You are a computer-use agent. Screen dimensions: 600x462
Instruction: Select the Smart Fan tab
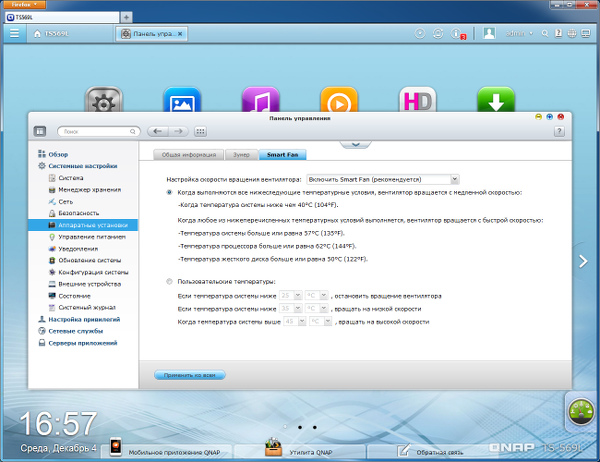click(282, 155)
